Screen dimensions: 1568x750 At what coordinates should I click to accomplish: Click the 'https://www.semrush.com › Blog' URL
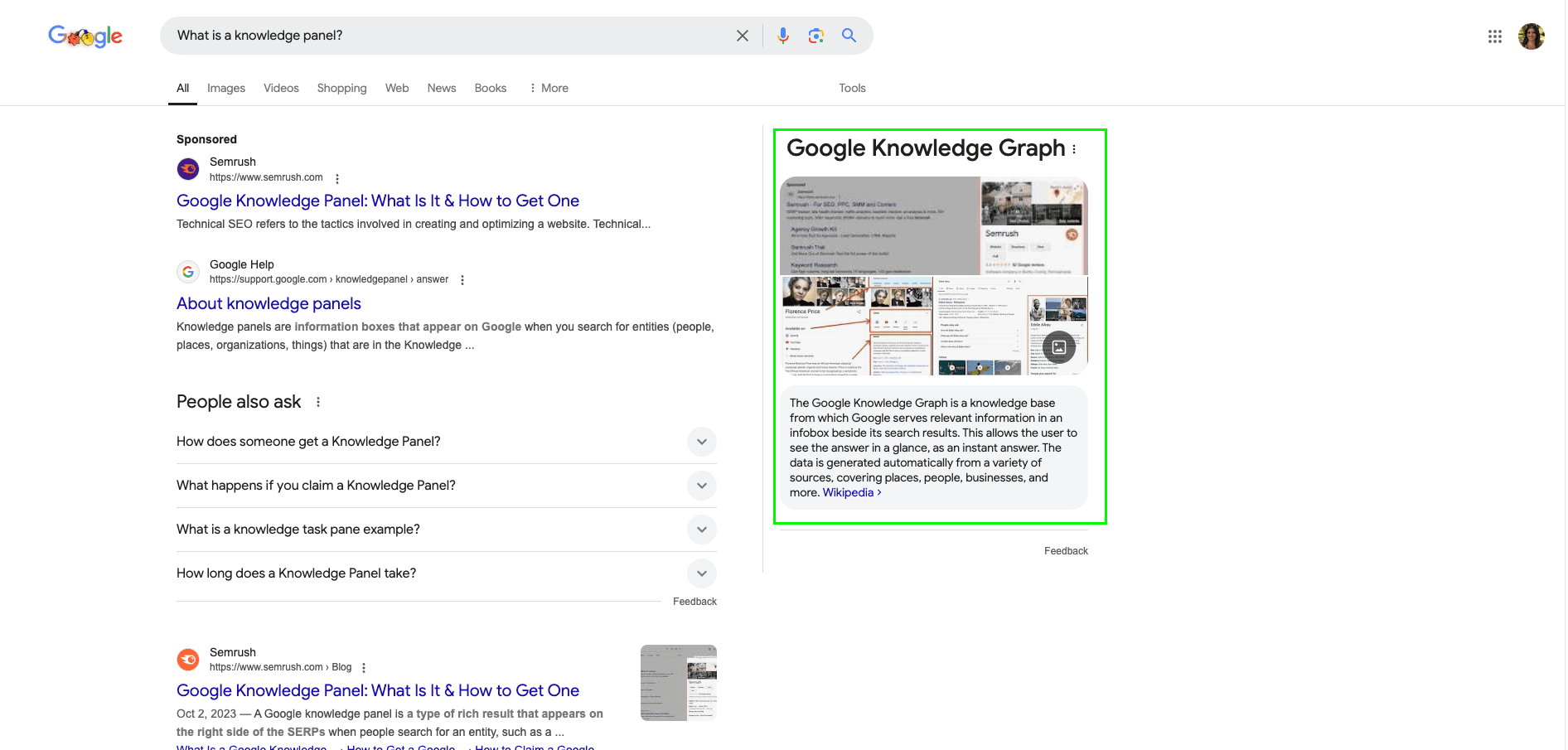click(x=280, y=667)
